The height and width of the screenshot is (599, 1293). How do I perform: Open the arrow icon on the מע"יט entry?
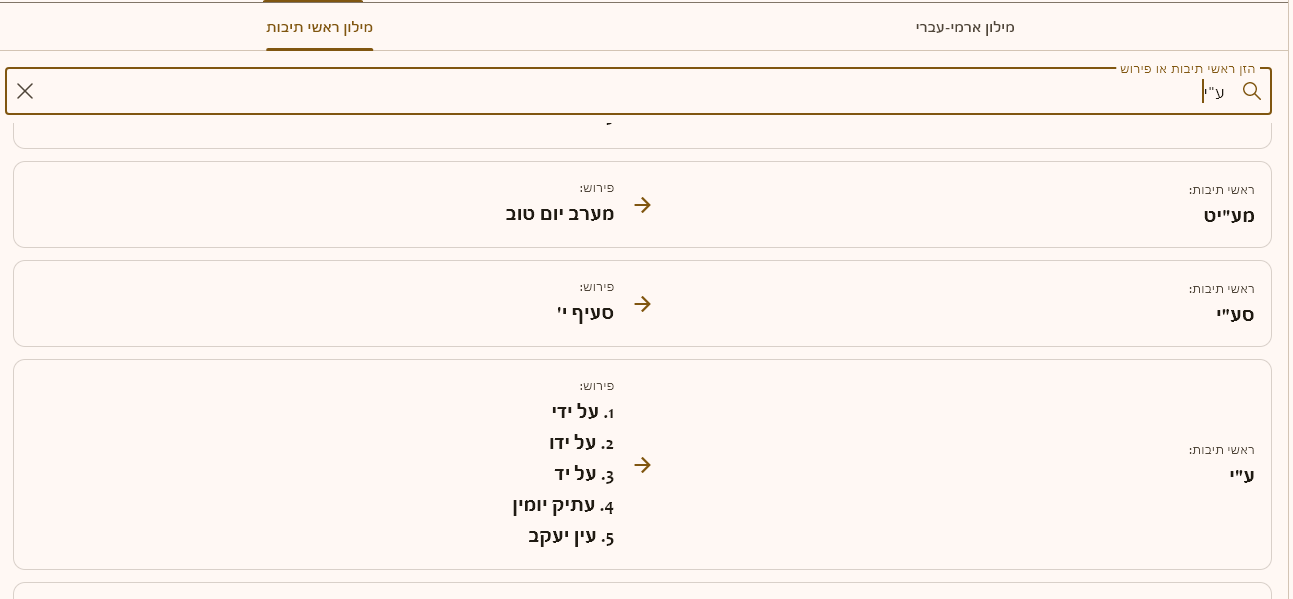click(642, 205)
